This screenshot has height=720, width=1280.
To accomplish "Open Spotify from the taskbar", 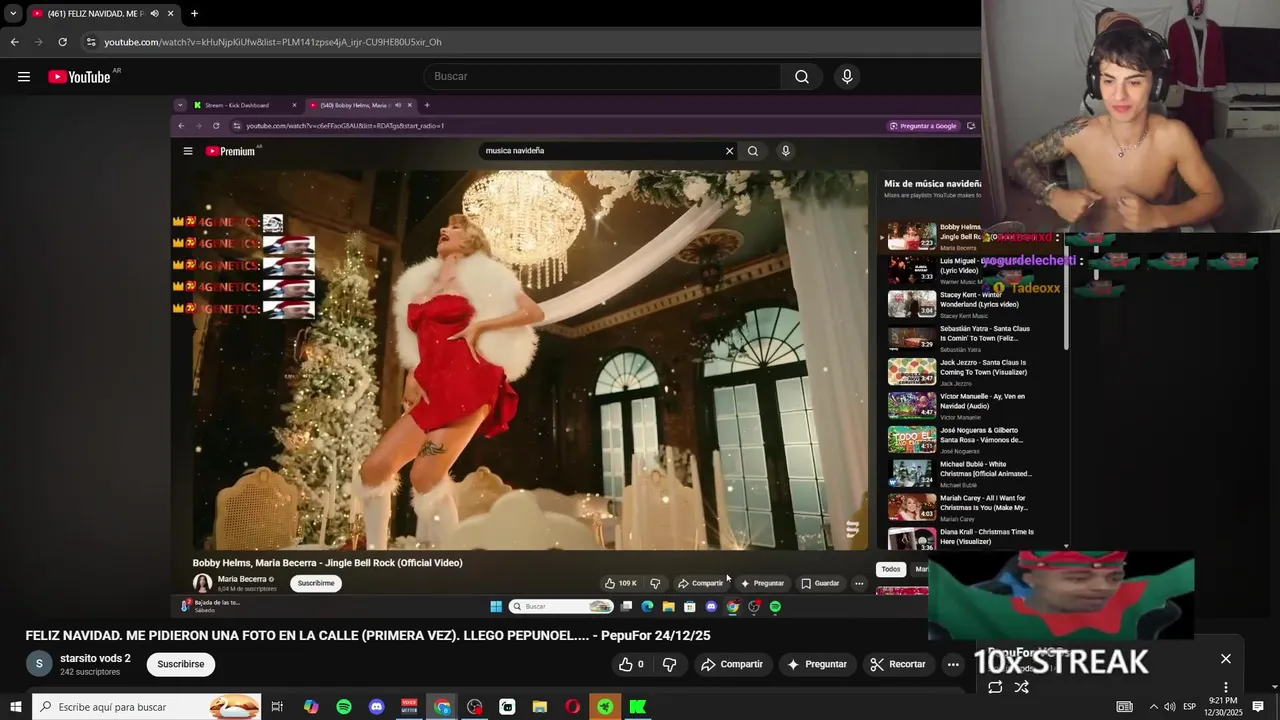I will coord(344,707).
